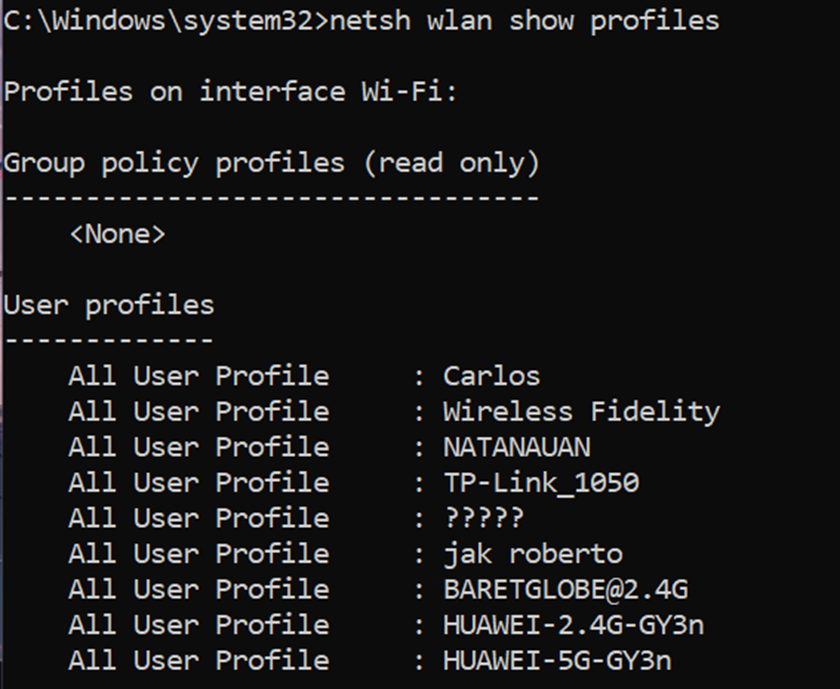Click the 'NATANAUAN' profile name
The height and width of the screenshot is (689, 840).
(517, 447)
